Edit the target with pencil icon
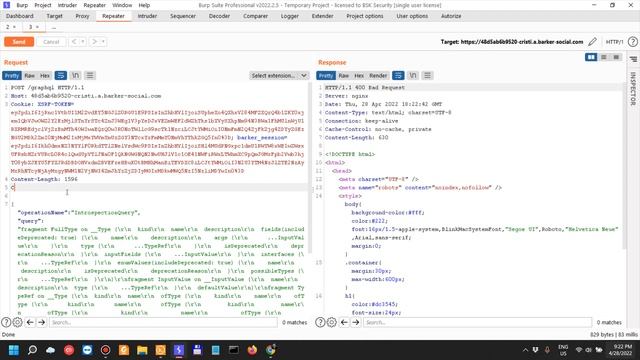Viewport: 640px width, 360px height. 592,42
